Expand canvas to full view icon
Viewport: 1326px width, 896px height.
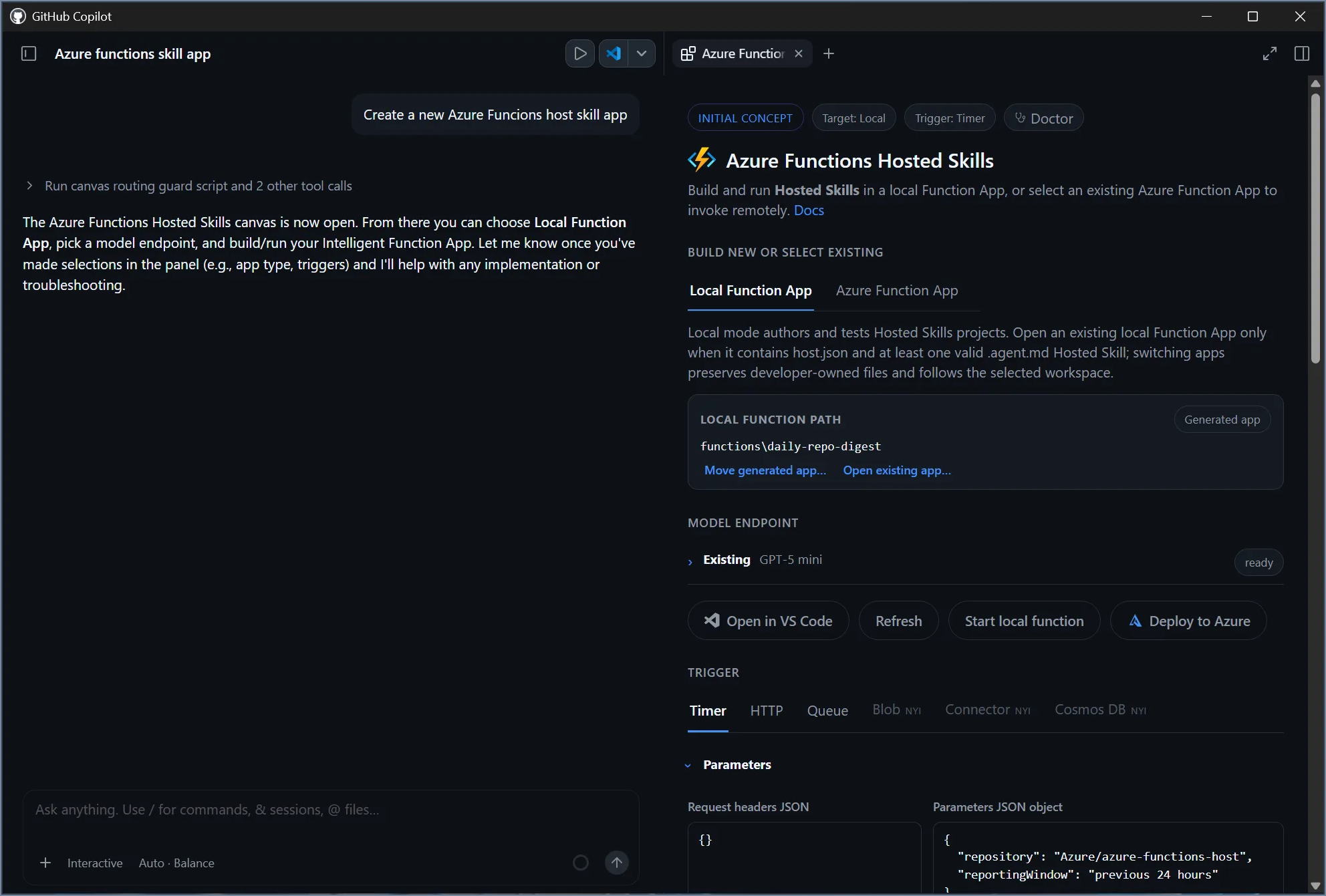[1270, 53]
